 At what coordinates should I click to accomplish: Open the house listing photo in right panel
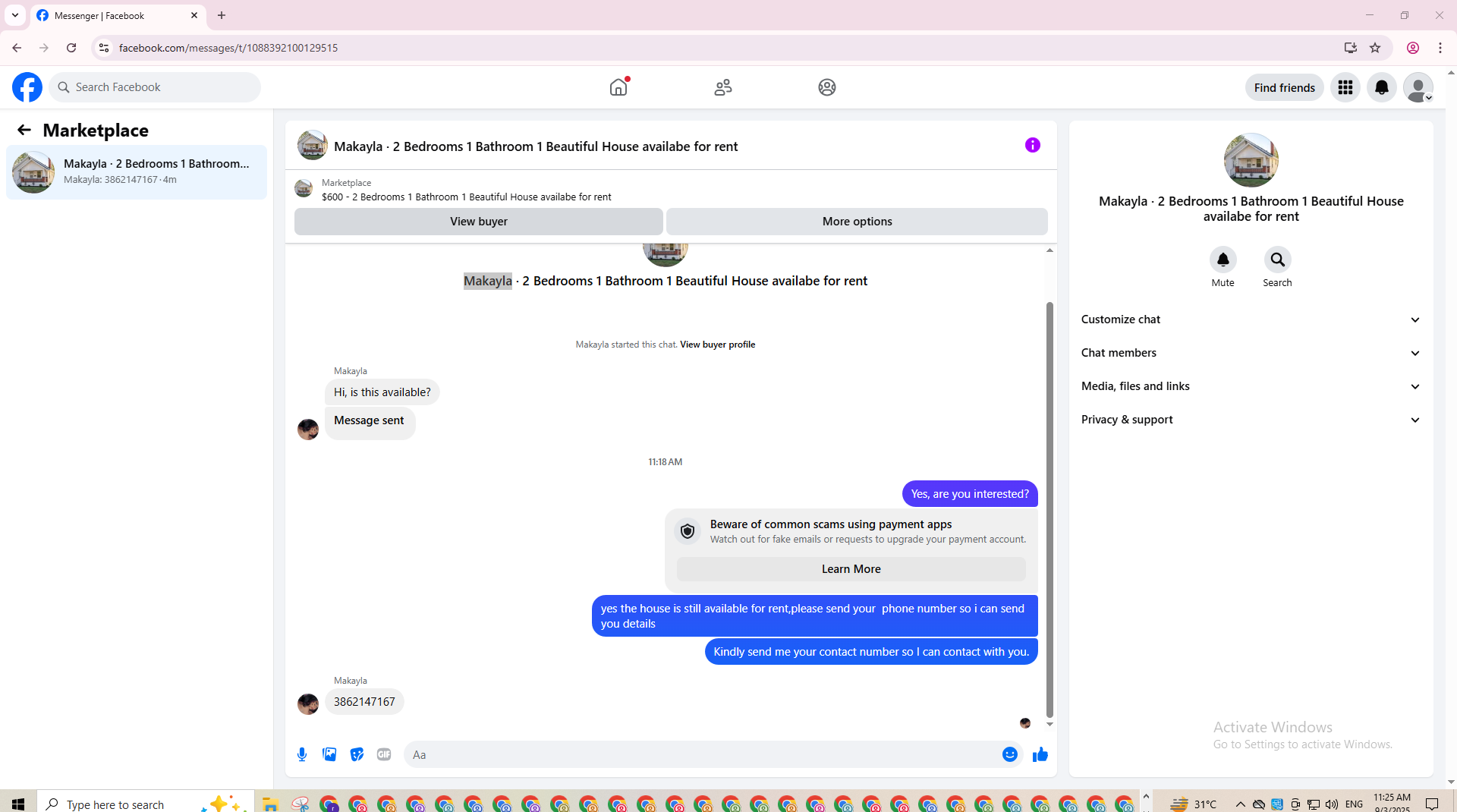(x=1251, y=160)
